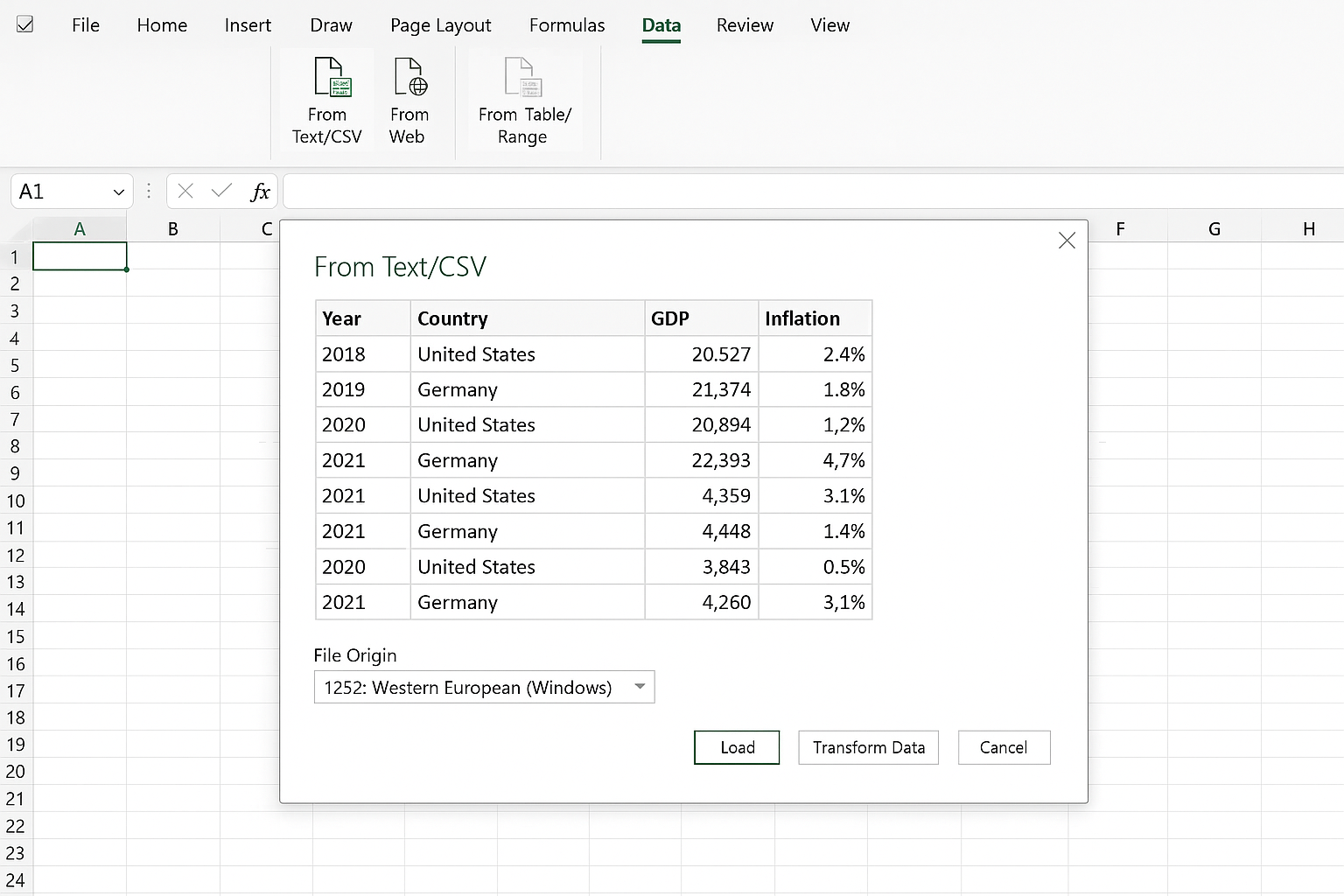Open the File menu
Screen dimensions: 1344x896
point(86,25)
